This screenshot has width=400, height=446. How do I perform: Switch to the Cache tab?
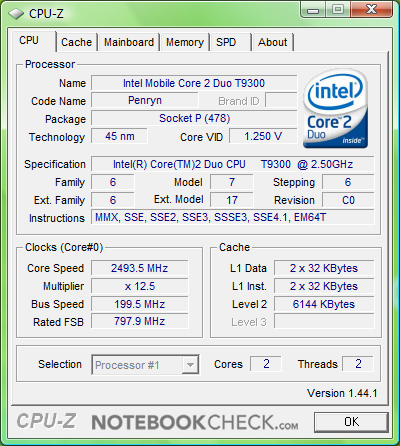(76, 42)
